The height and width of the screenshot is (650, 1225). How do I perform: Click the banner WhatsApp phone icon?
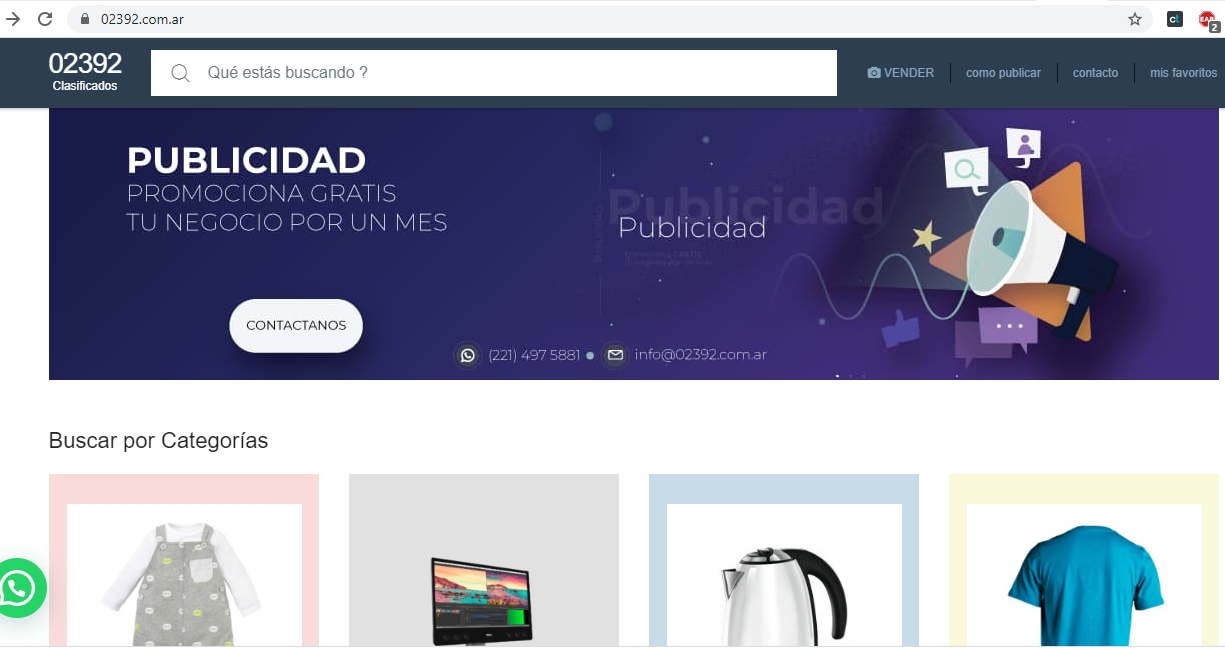[x=467, y=355]
